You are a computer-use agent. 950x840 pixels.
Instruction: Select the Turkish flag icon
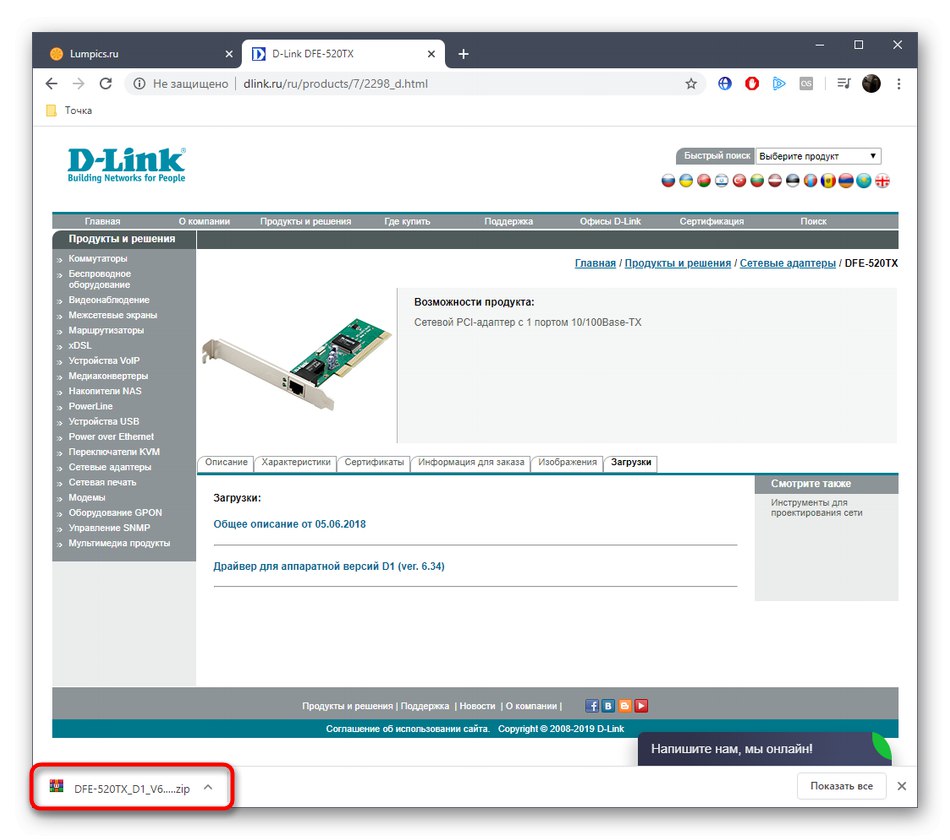tap(739, 181)
